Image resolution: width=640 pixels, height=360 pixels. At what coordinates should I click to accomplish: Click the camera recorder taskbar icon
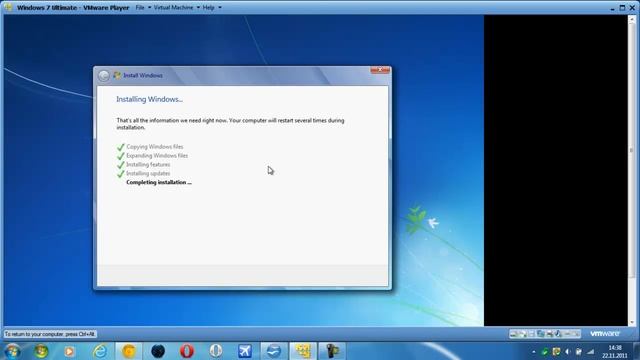[332, 351]
